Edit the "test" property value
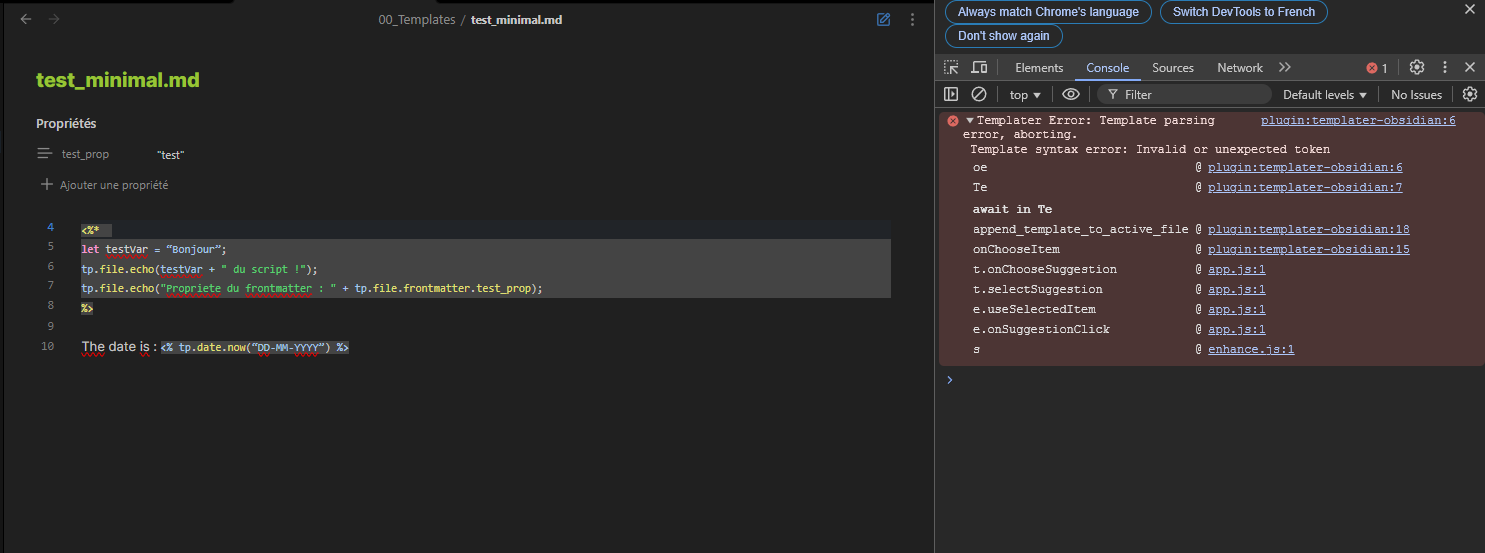 [171, 155]
